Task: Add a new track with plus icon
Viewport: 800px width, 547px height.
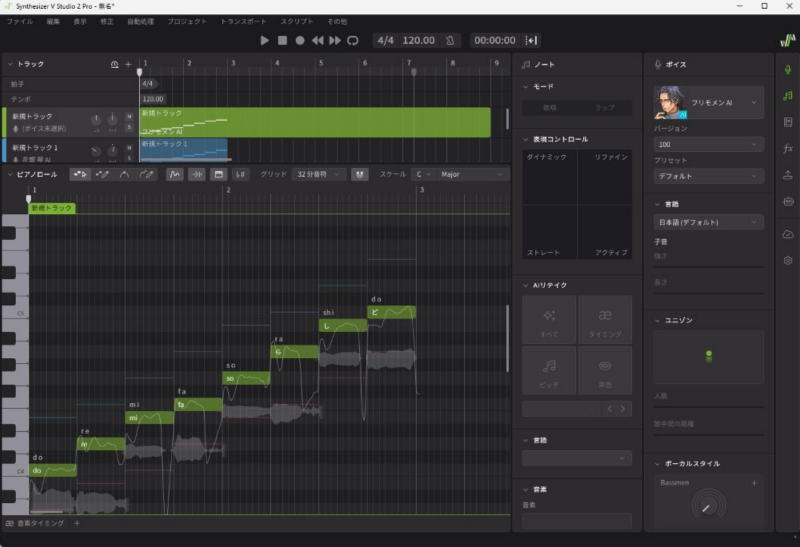Action: pyautogui.click(x=128, y=64)
